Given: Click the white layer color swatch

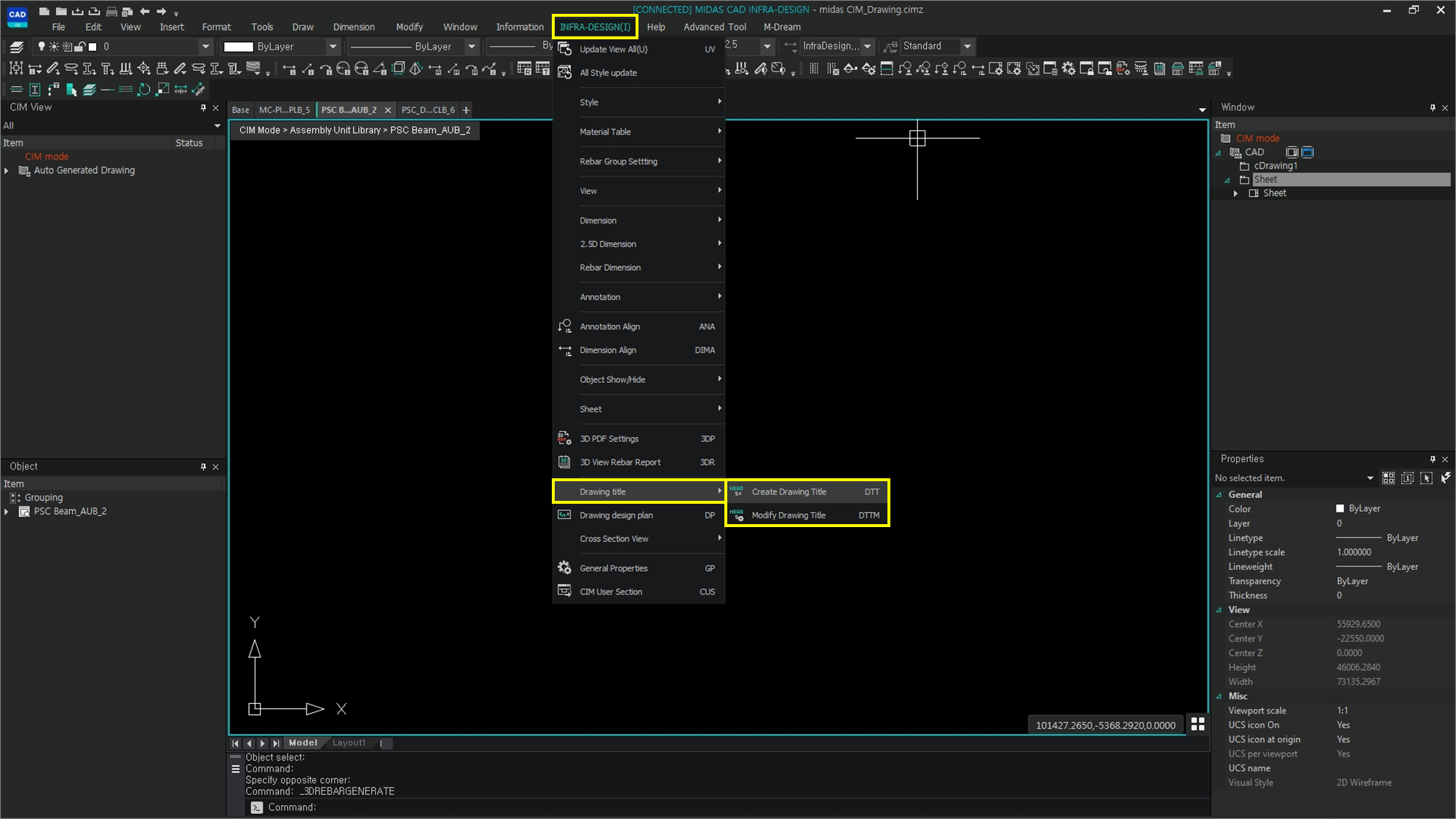Looking at the screenshot, I should point(92,47).
